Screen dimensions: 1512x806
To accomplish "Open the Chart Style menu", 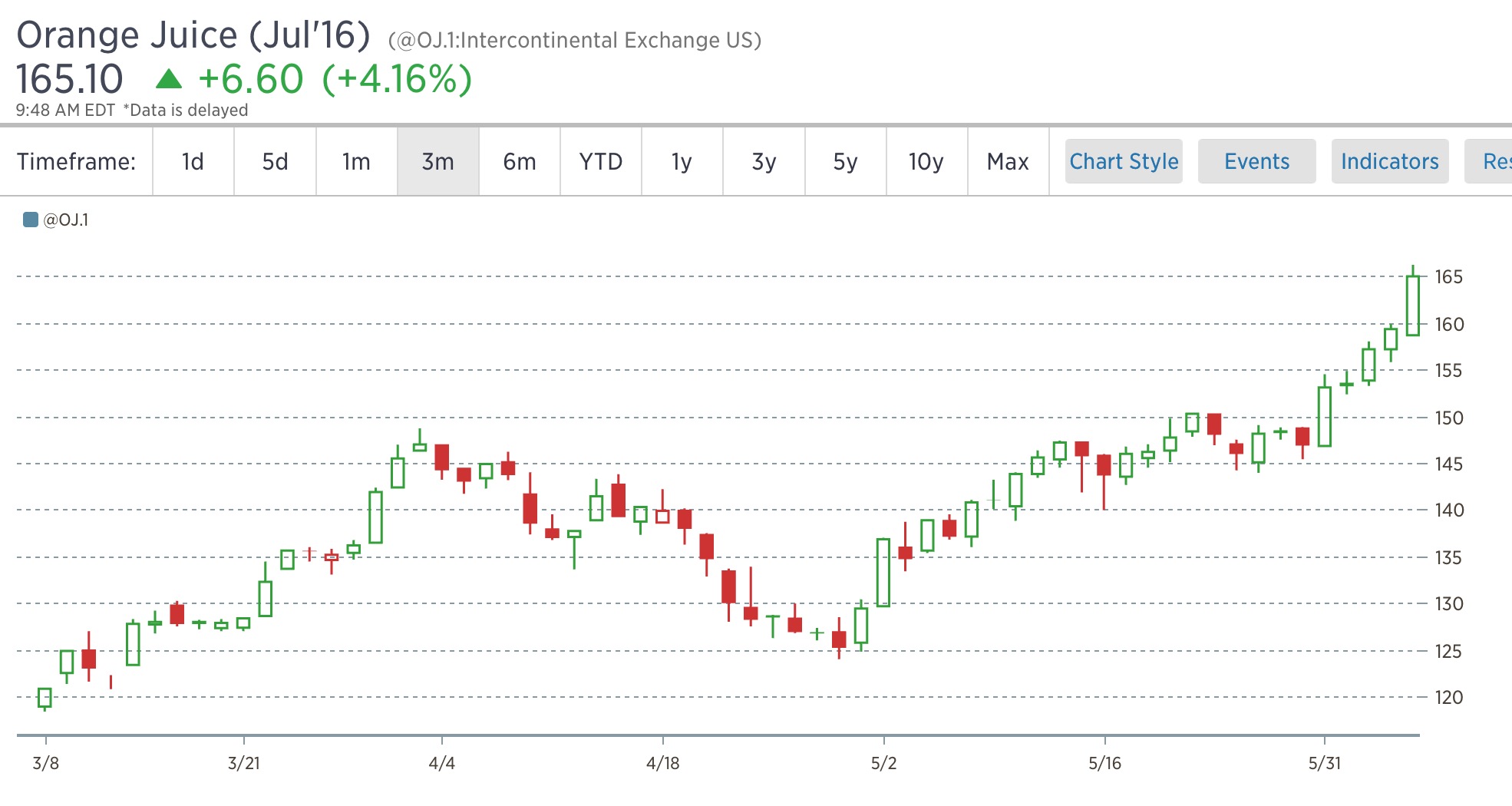I will pos(1123,161).
